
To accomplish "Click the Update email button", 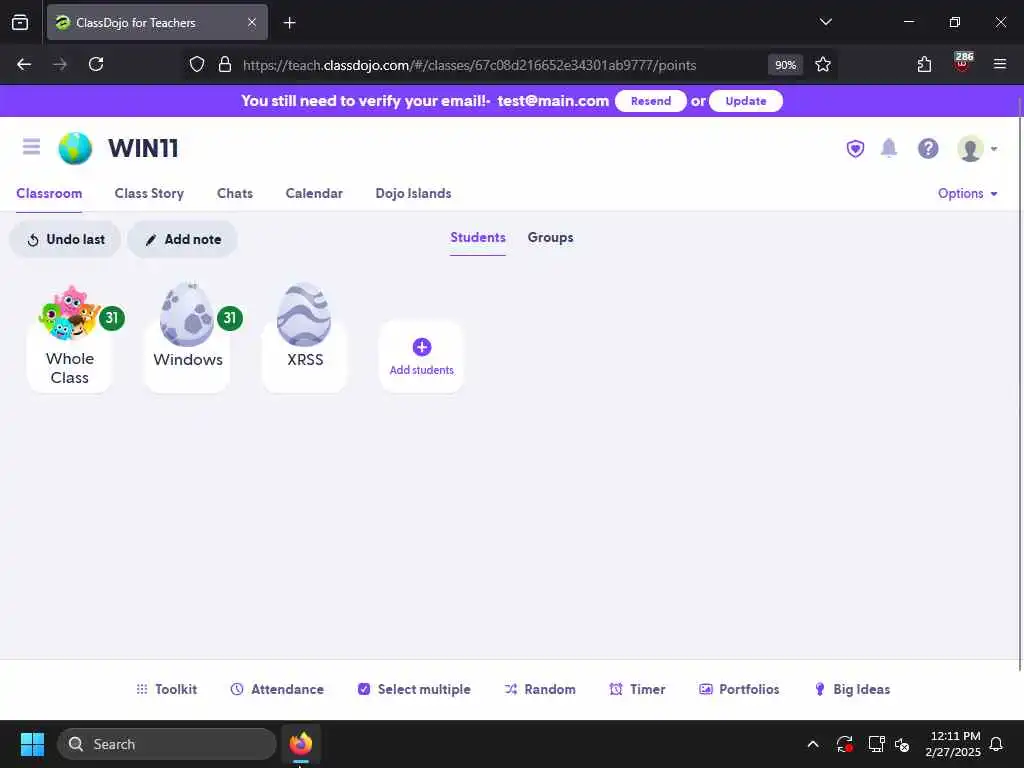I will click(x=745, y=101).
